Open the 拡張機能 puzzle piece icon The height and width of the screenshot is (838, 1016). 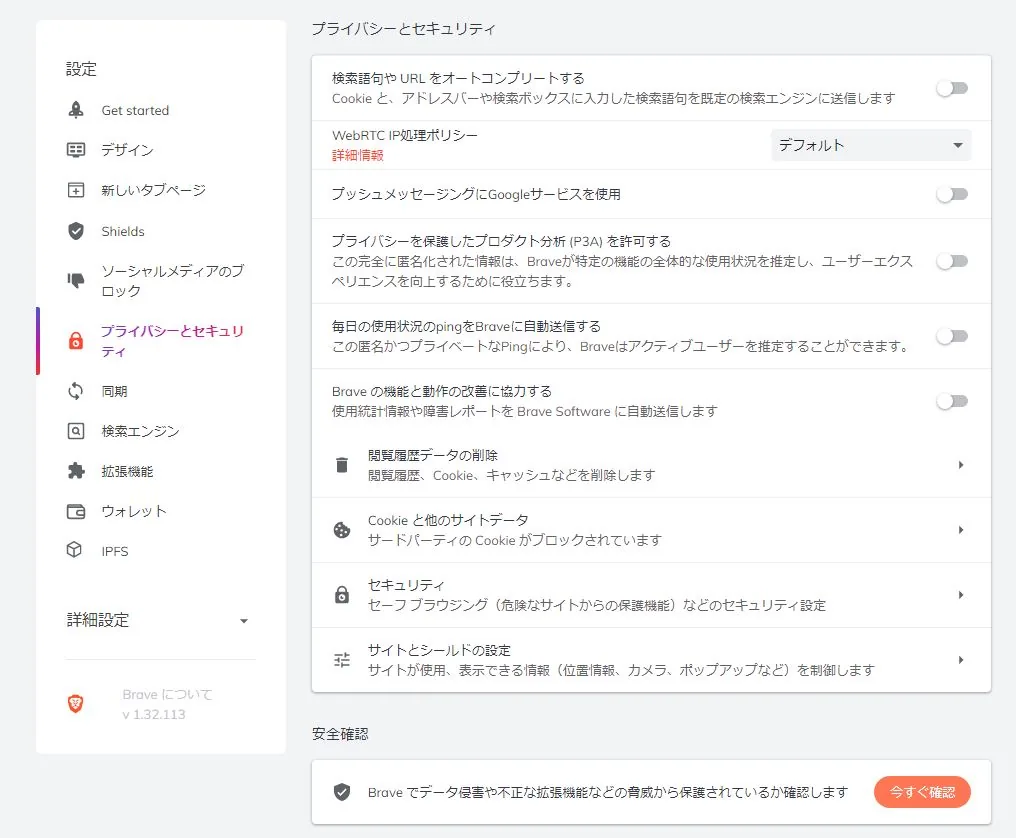pos(74,471)
